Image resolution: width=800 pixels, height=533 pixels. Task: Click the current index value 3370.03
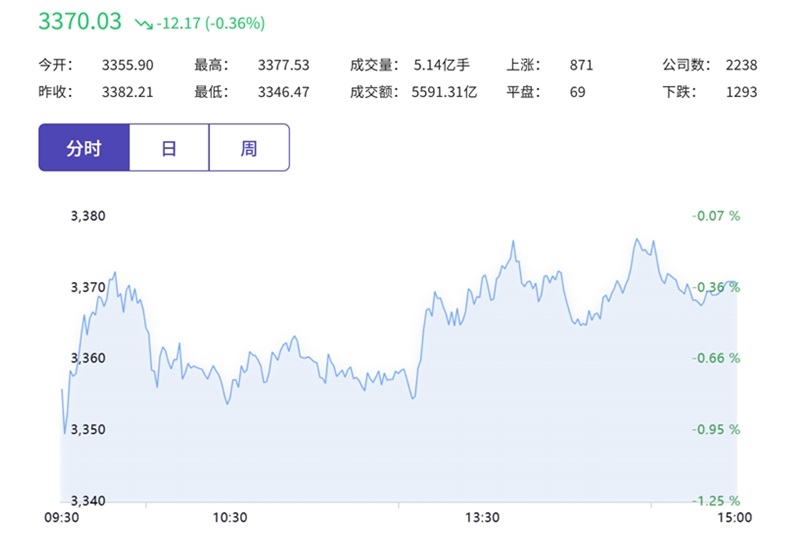pyautogui.click(x=80, y=21)
